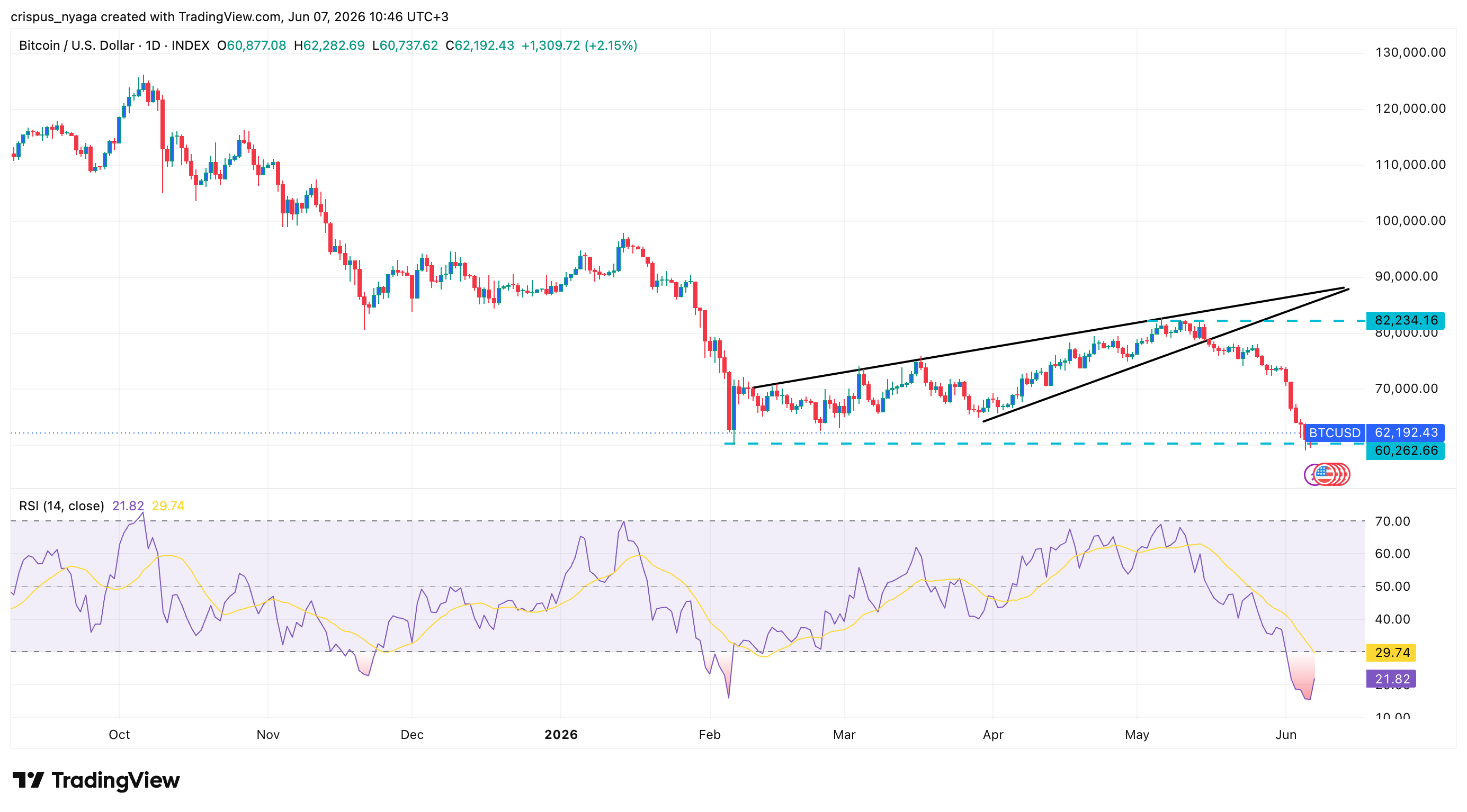The image size is (1467, 812).
Task: Click the May label on time axis
Action: pos(1137,735)
